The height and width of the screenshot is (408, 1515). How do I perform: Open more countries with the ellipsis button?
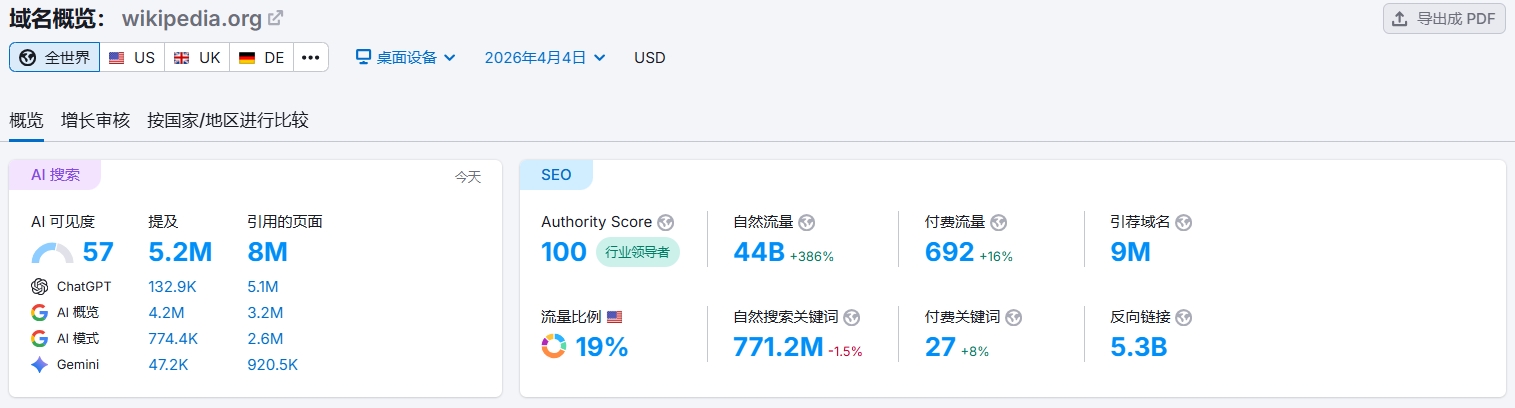(311, 57)
